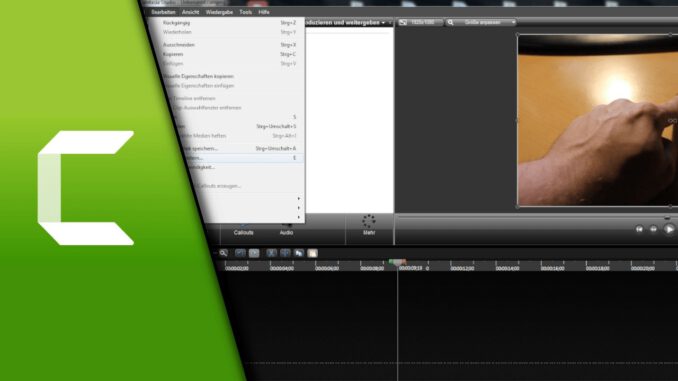Click the paste icon in timeline toolbar

[313, 253]
